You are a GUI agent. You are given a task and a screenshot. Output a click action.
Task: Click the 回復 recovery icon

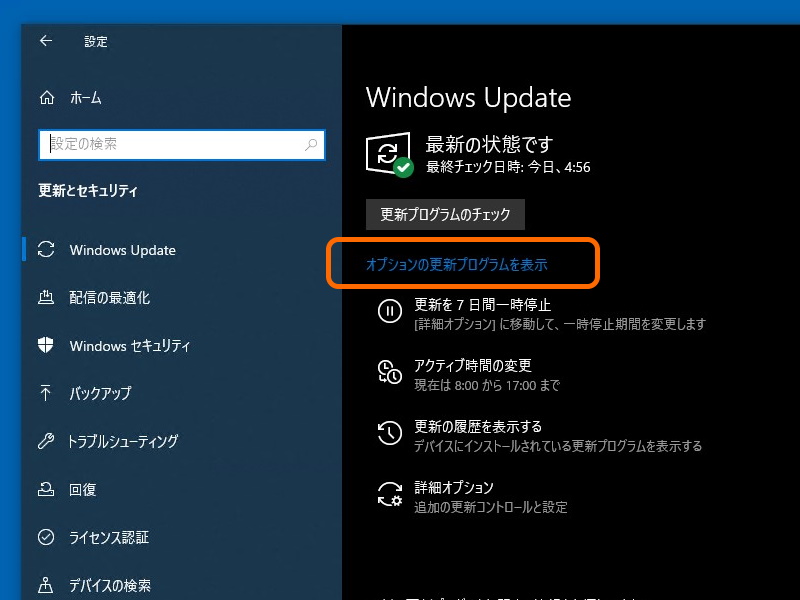coord(47,489)
